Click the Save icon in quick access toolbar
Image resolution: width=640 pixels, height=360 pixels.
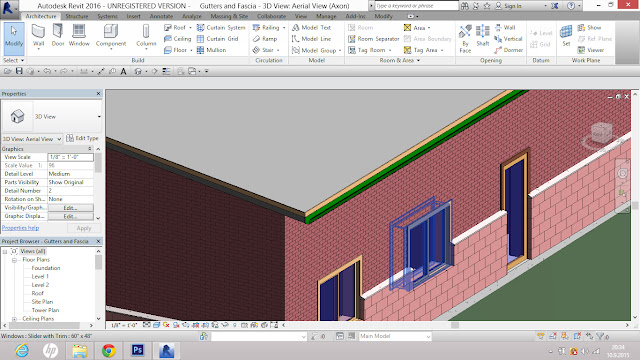coord(19,71)
